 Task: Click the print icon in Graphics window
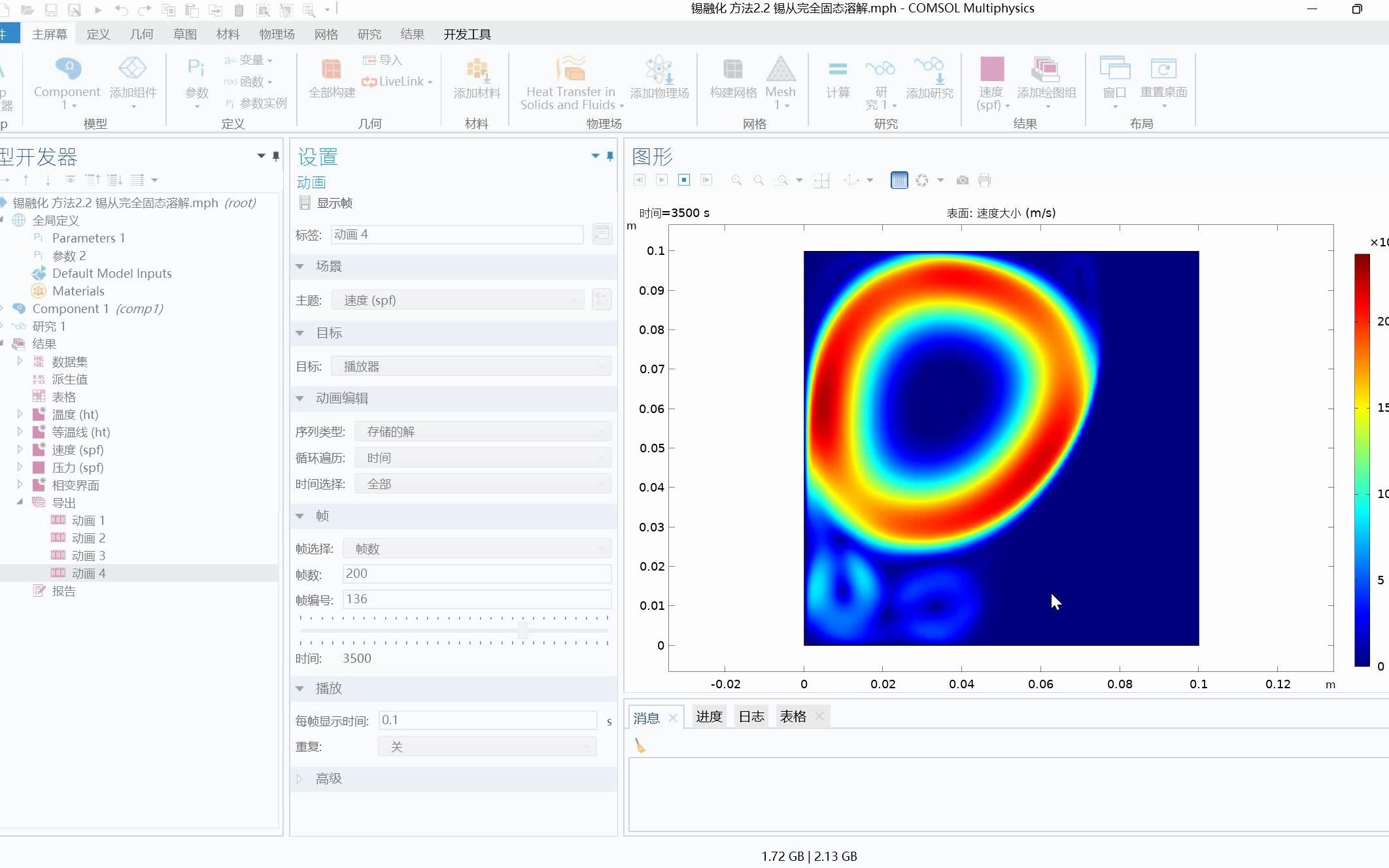click(984, 180)
